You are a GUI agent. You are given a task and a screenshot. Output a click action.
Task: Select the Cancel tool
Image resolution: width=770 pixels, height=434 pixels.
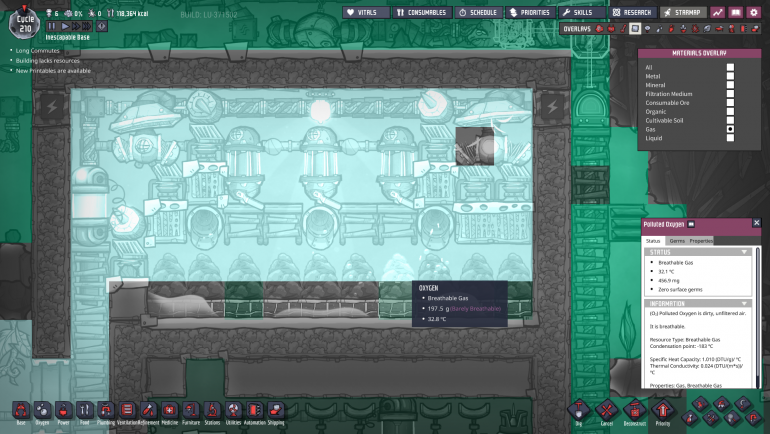(x=606, y=410)
